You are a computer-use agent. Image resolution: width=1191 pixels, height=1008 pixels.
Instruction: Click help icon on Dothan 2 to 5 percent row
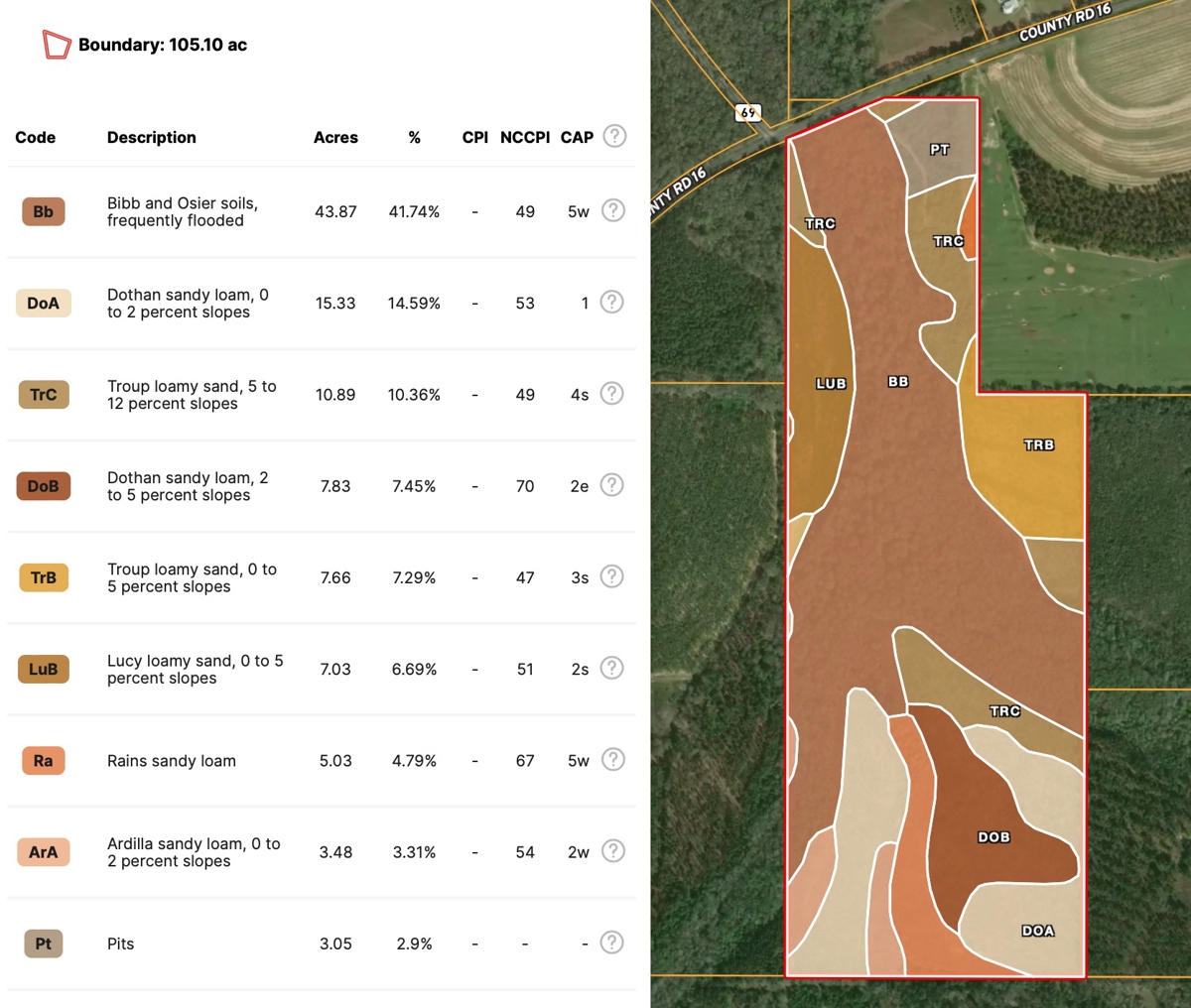click(612, 485)
